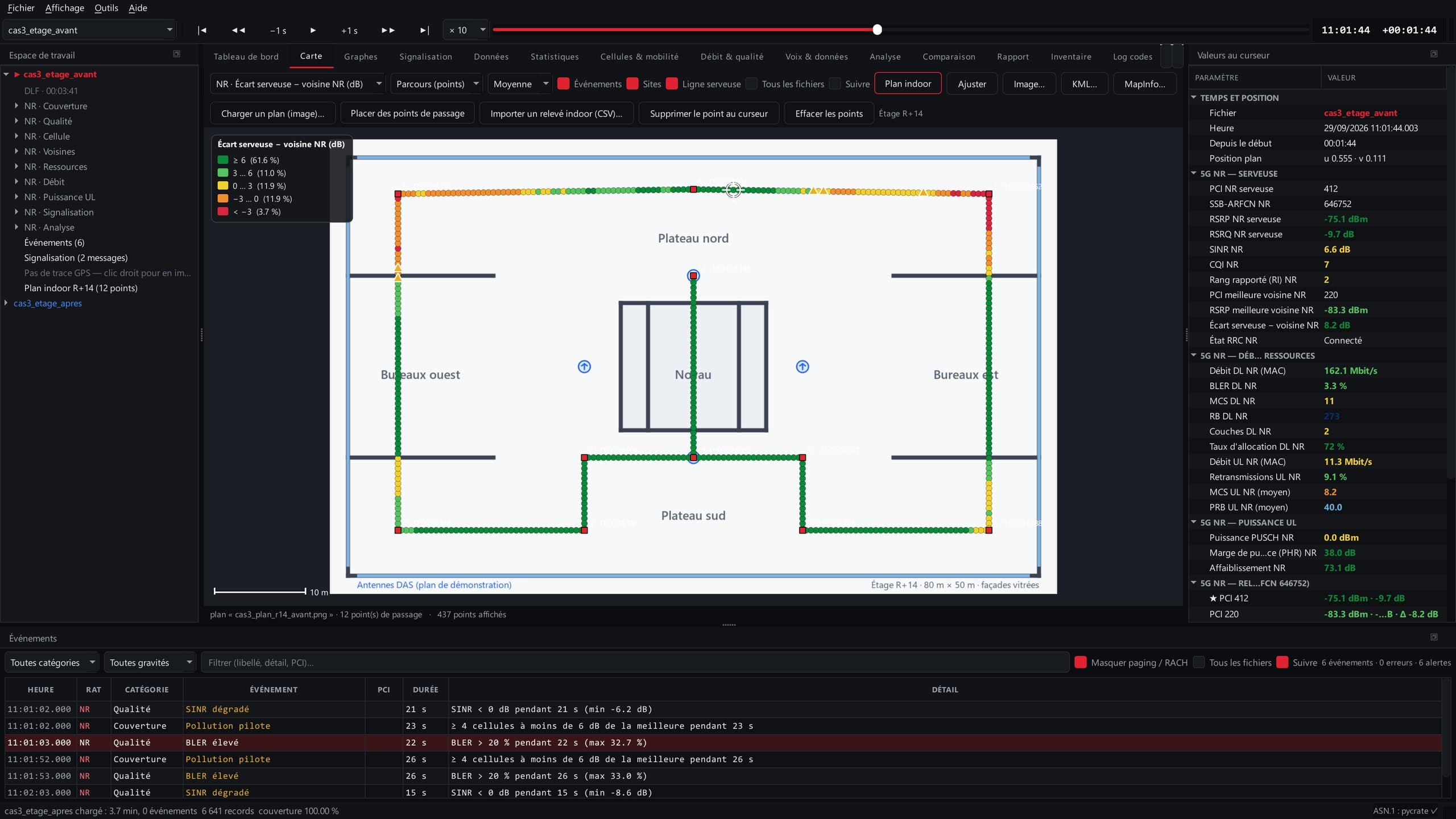Click the DAS antenna icon right of Noyau
The height and width of the screenshot is (819, 1456).
(803, 367)
